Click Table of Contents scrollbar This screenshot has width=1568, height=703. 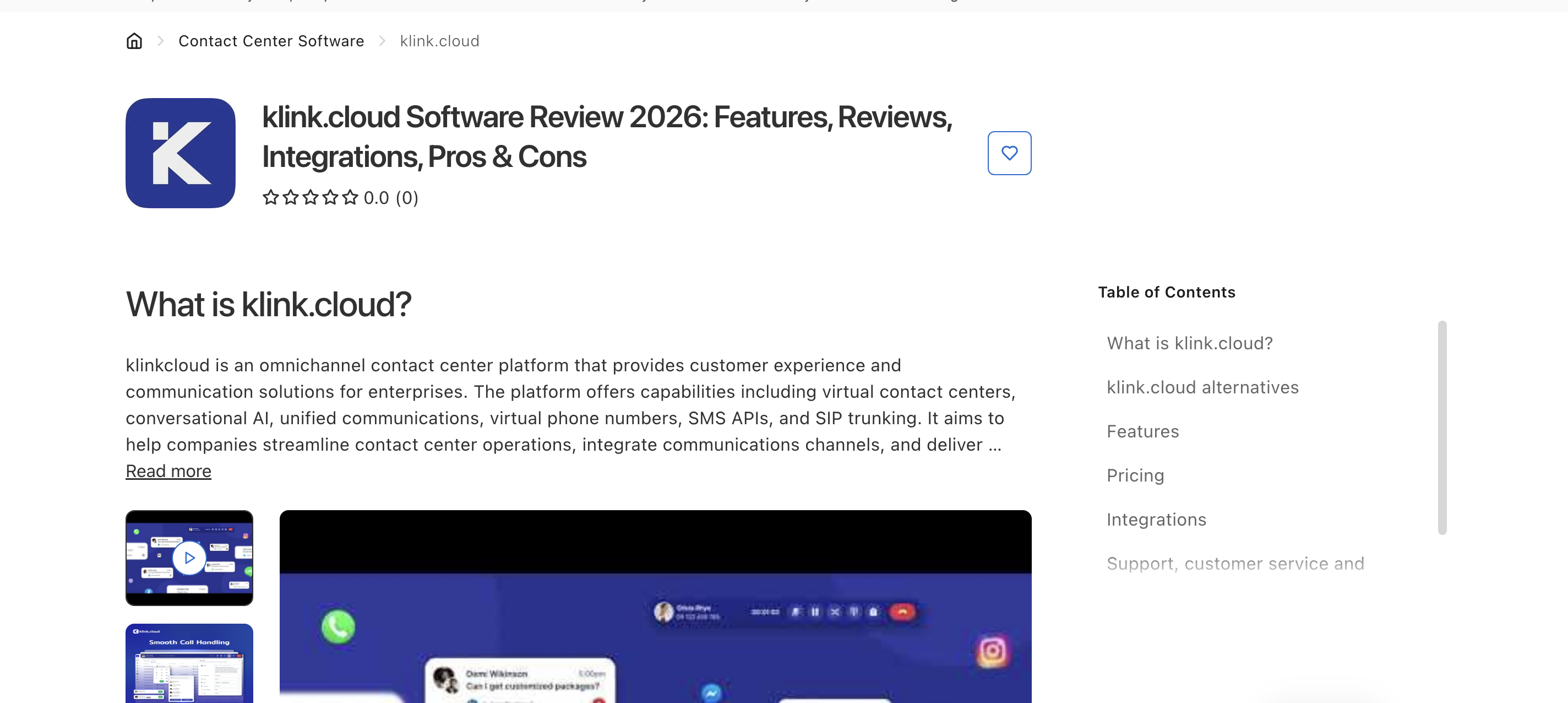pyautogui.click(x=1441, y=426)
